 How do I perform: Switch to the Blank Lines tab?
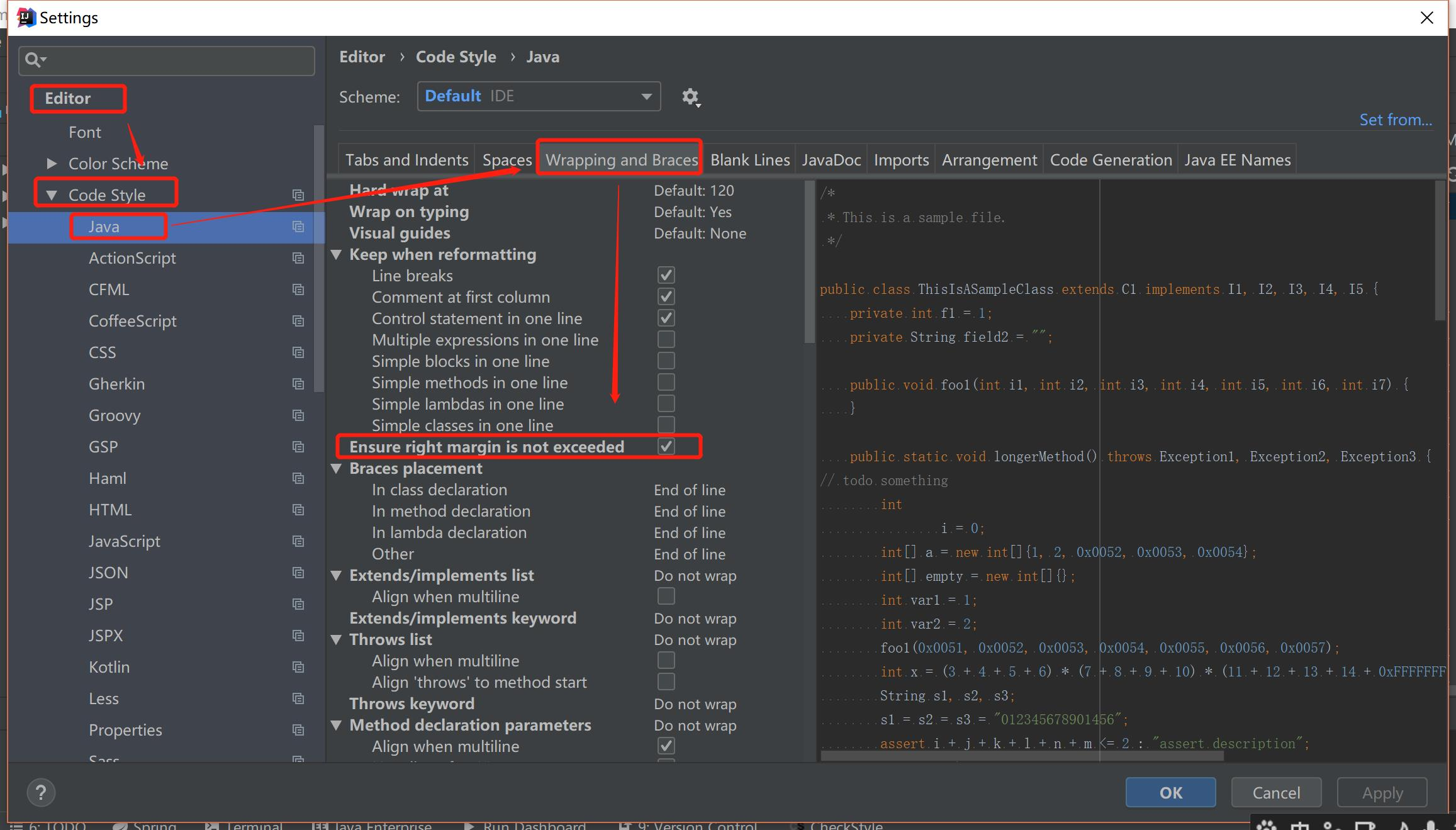(749, 160)
